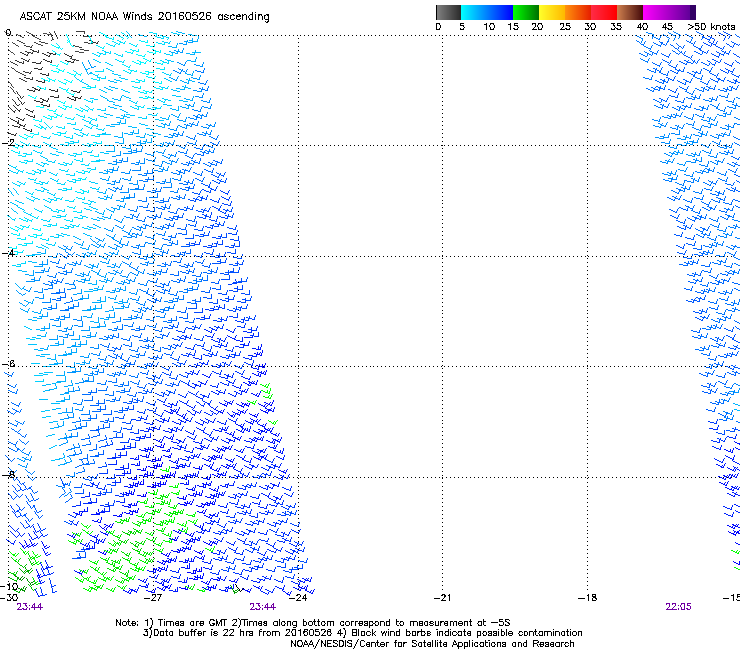Click the gray 0-5 knots color segment
Viewport: 740px width, 650px height.
[x=448, y=12]
